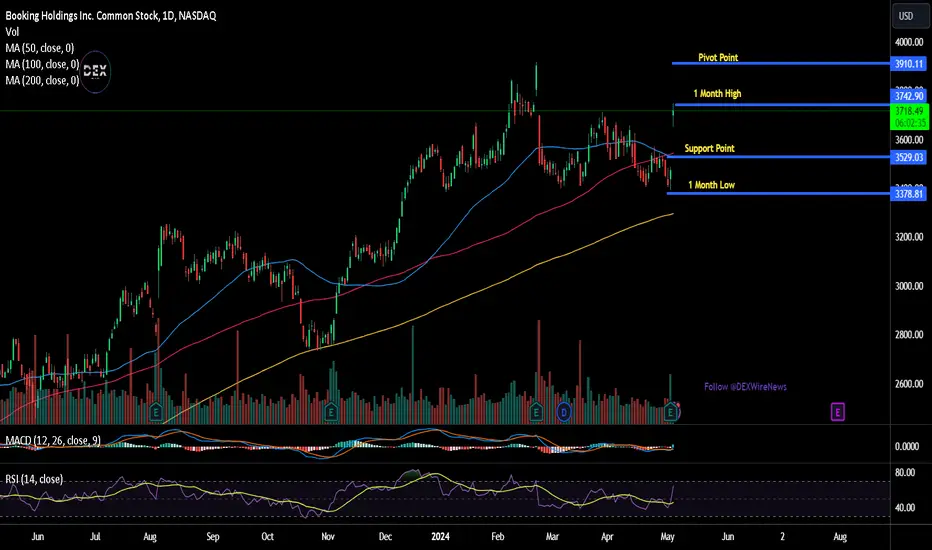Click the Mar label on the time axis

pyautogui.click(x=552, y=536)
